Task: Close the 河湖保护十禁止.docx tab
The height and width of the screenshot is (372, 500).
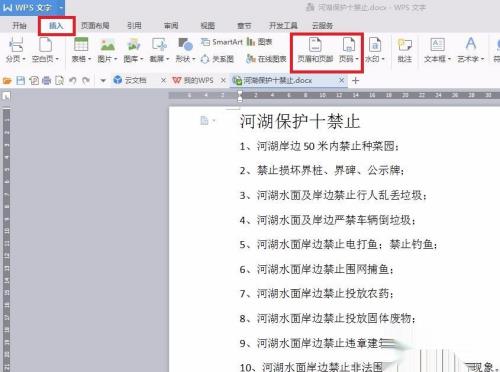Action: point(341,80)
